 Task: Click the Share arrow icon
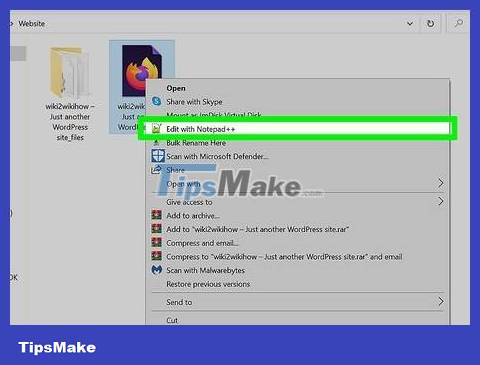[x=156, y=170]
